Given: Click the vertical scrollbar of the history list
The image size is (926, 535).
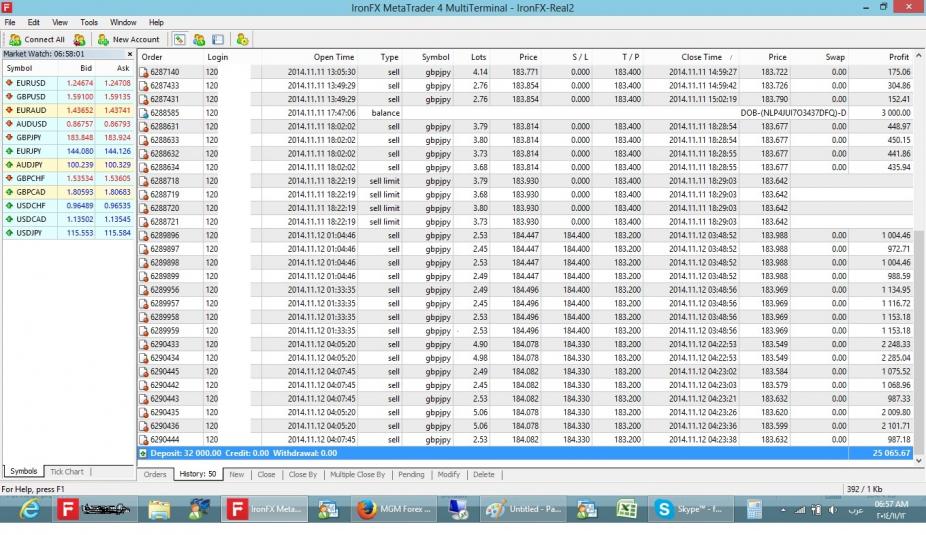Looking at the screenshot, I should click(x=920, y=250).
